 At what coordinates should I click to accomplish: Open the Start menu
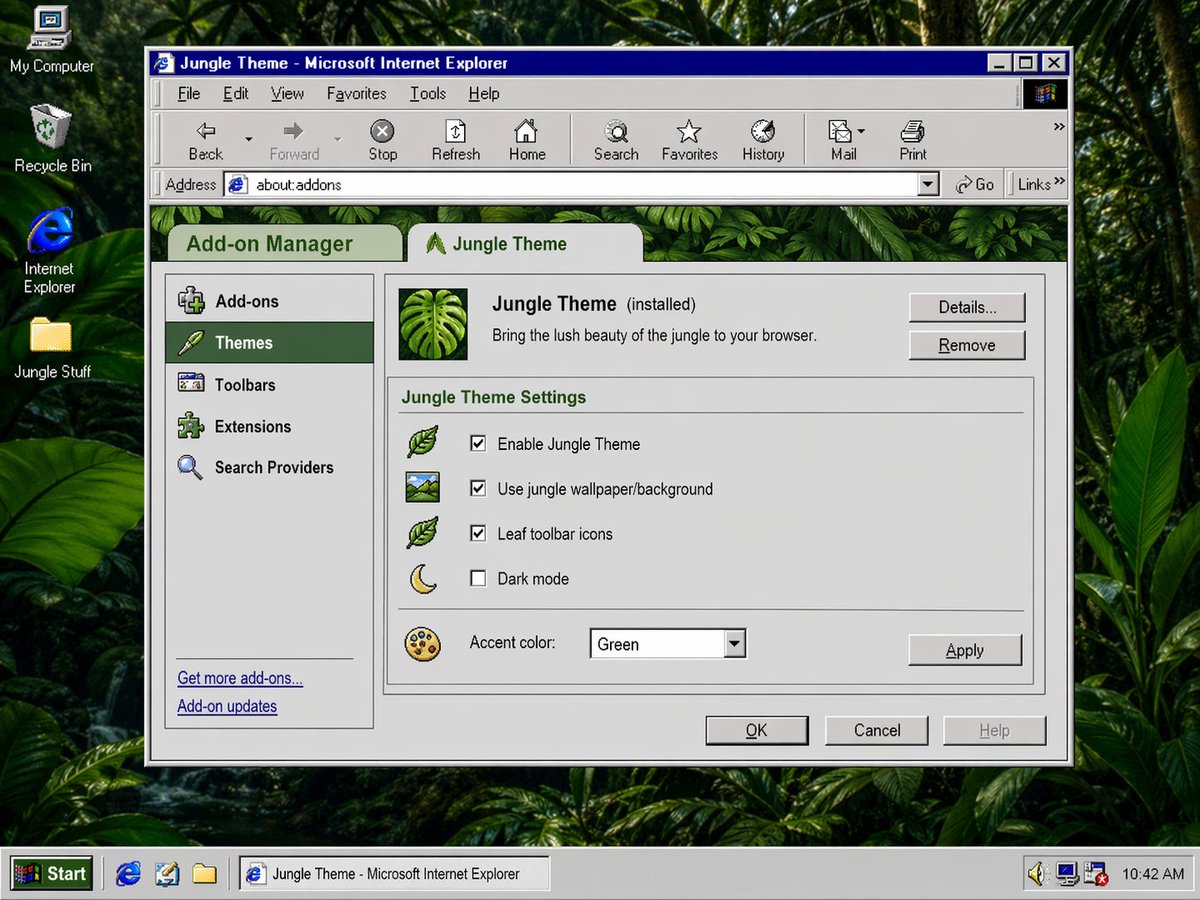point(52,873)
